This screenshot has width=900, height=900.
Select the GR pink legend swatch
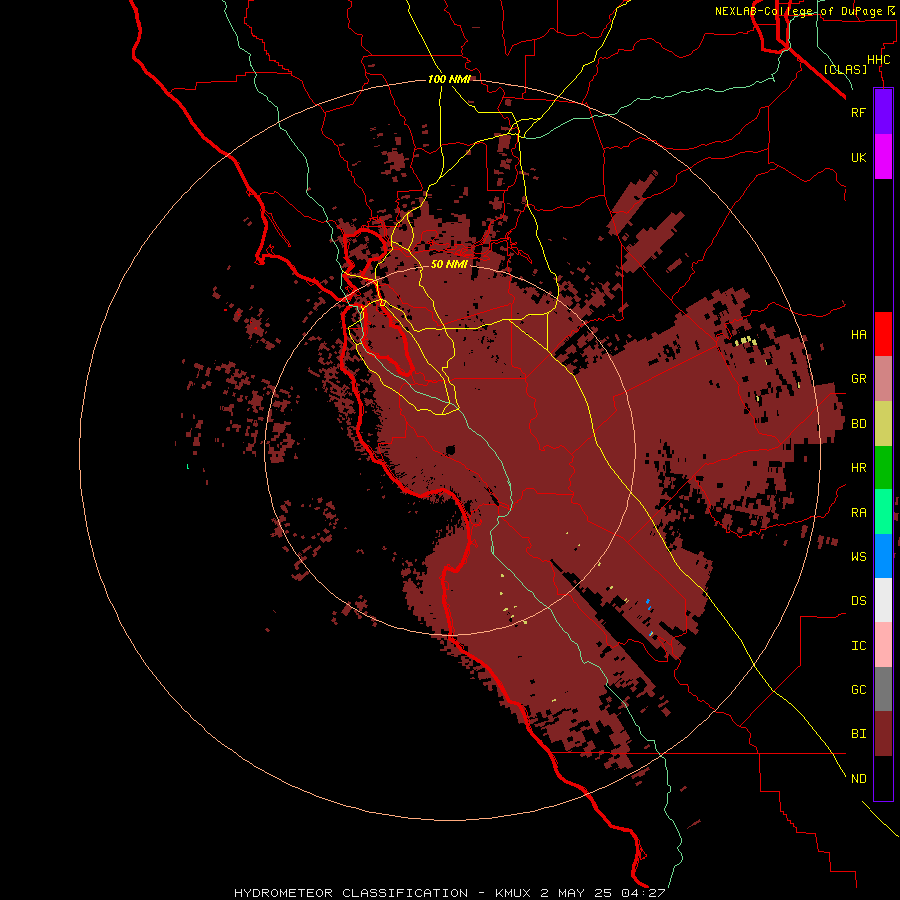pos(883,379)
